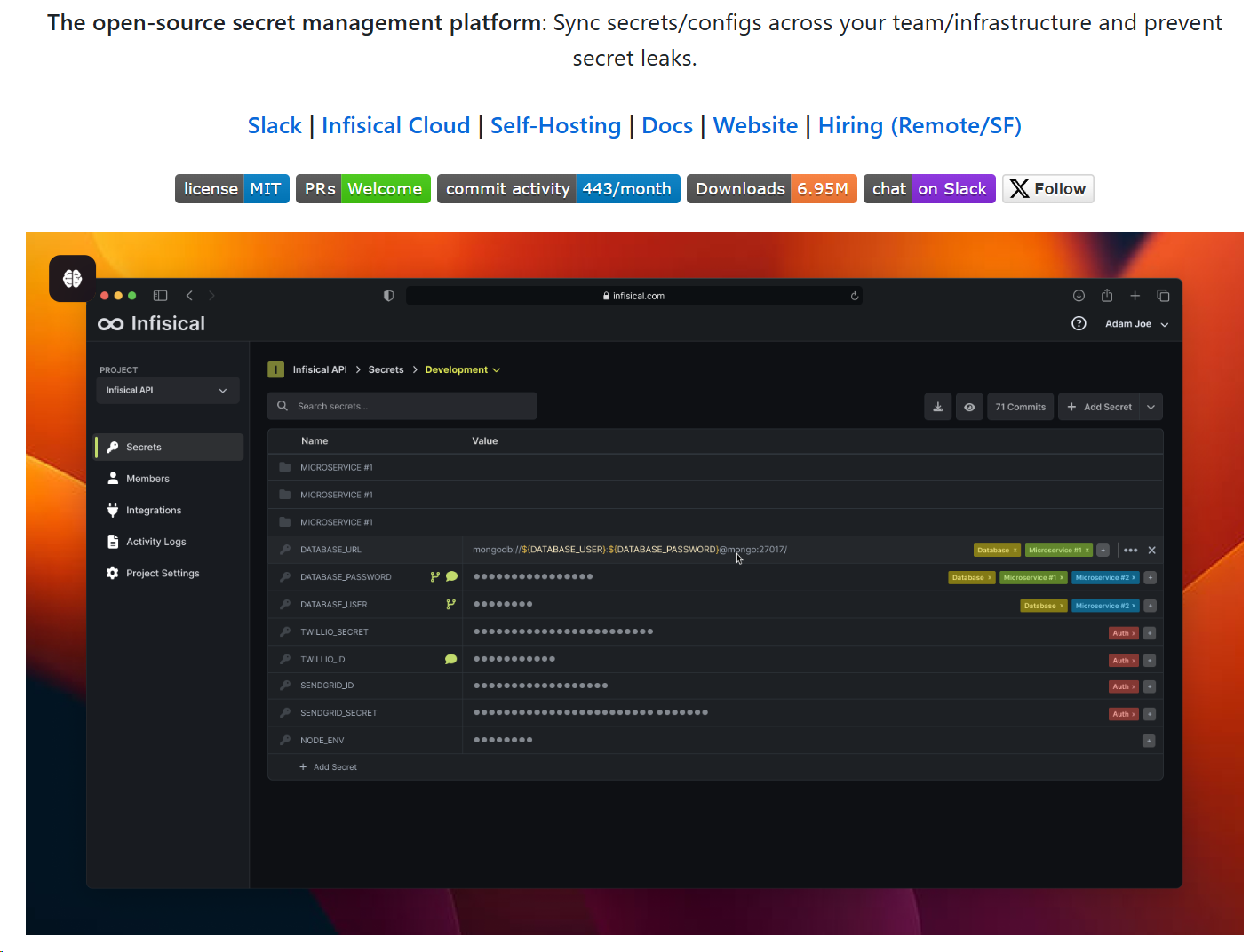Viewport: 1258px width, 952px height.
Task: Click the X on DATABASE_URL row
Action: click(x=1151, y=551)
